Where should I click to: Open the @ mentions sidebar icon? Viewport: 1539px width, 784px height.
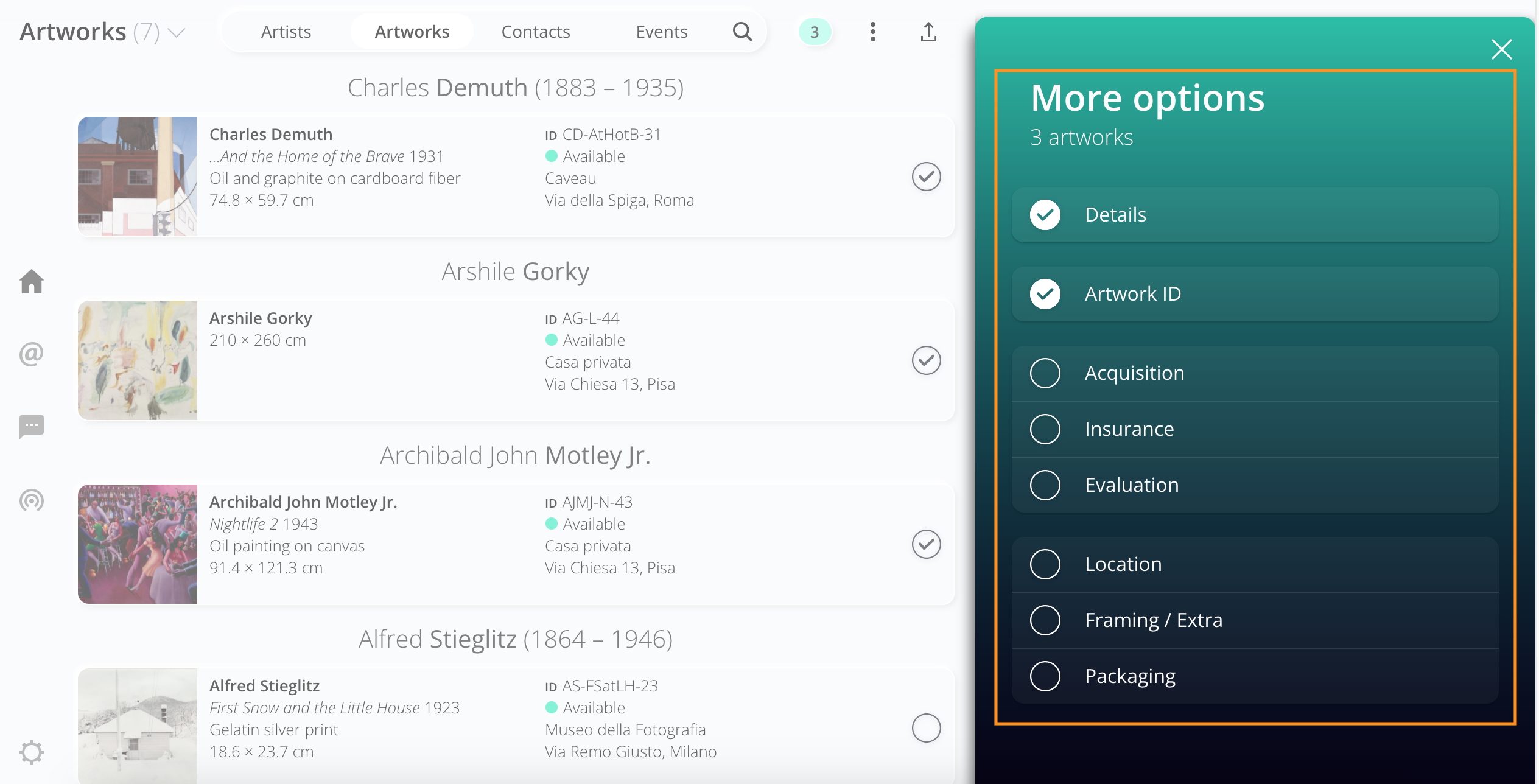coord(32,354)
